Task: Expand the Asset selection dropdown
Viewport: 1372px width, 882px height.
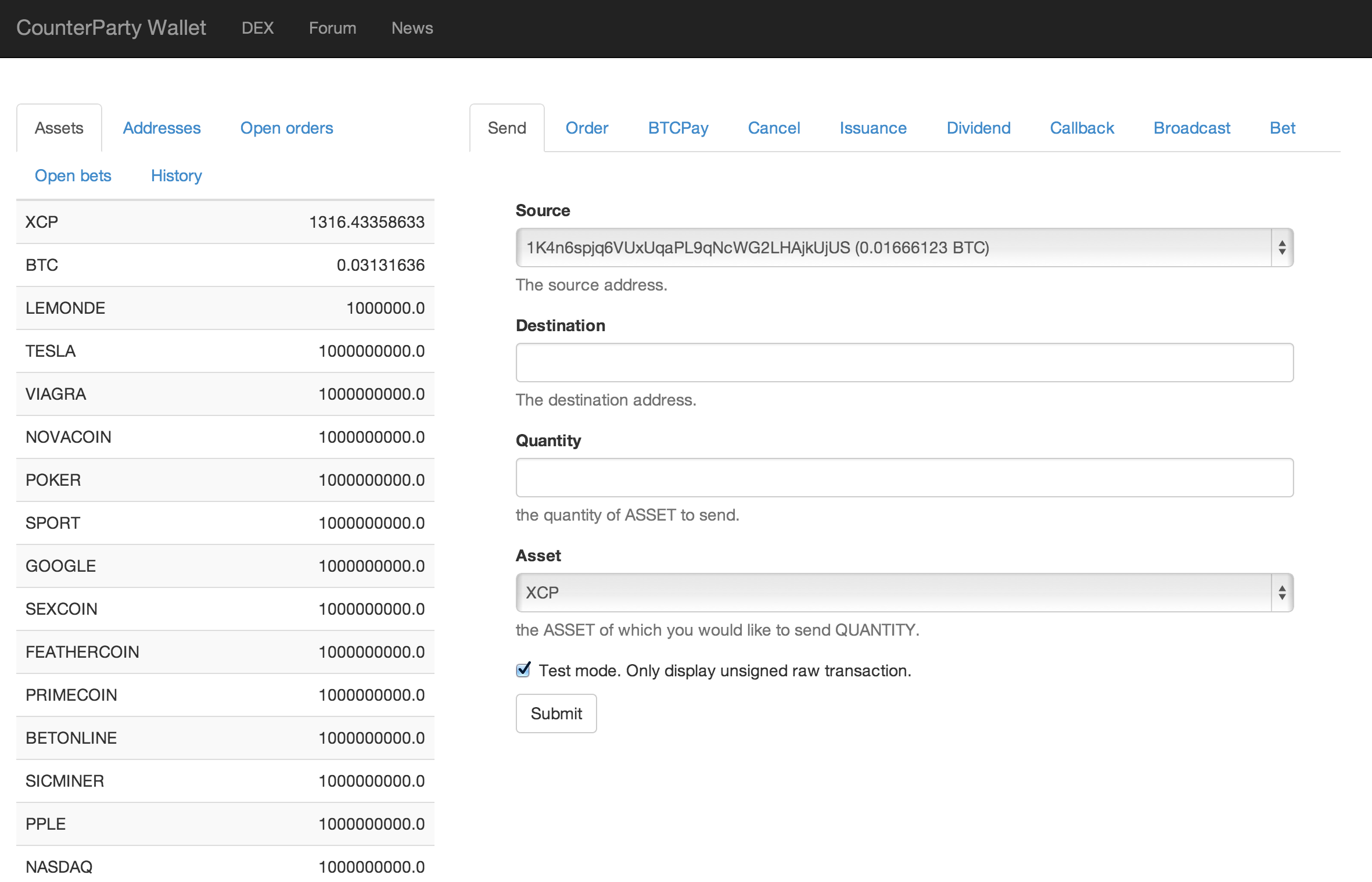Action: [904, 593]
